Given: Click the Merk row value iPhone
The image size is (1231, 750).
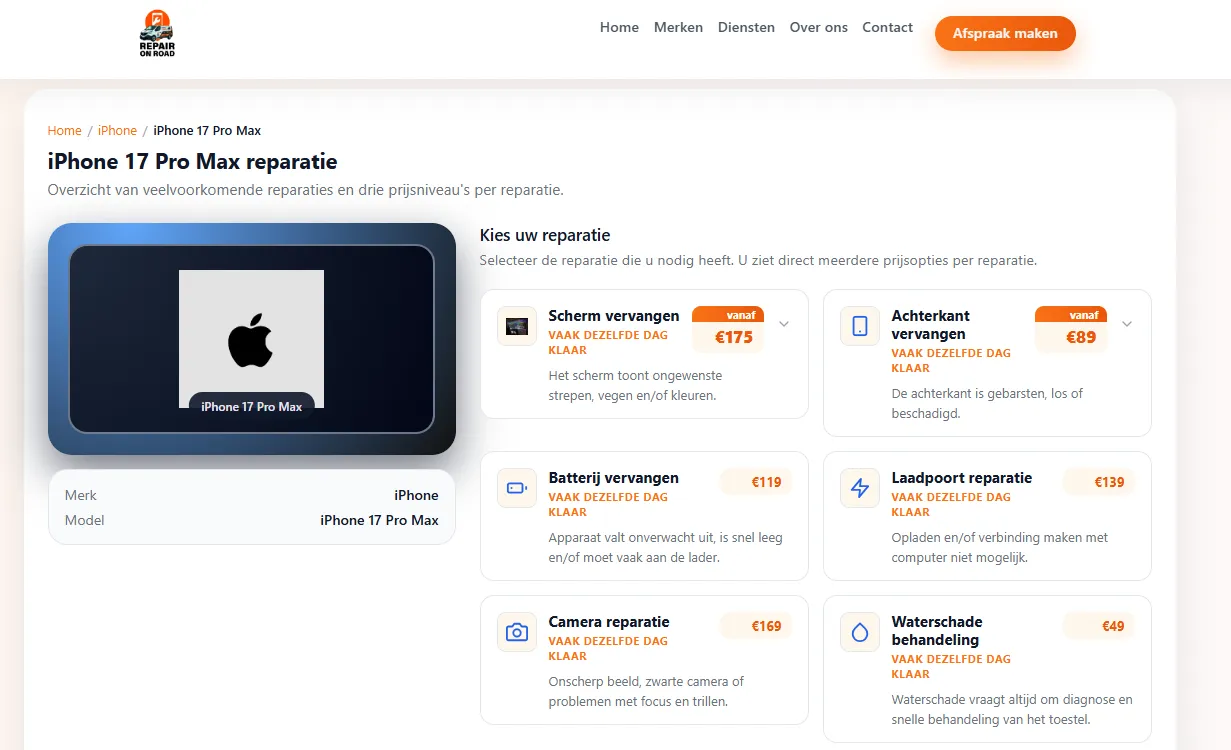Looking at the screenshot, I should coord(416,495).
